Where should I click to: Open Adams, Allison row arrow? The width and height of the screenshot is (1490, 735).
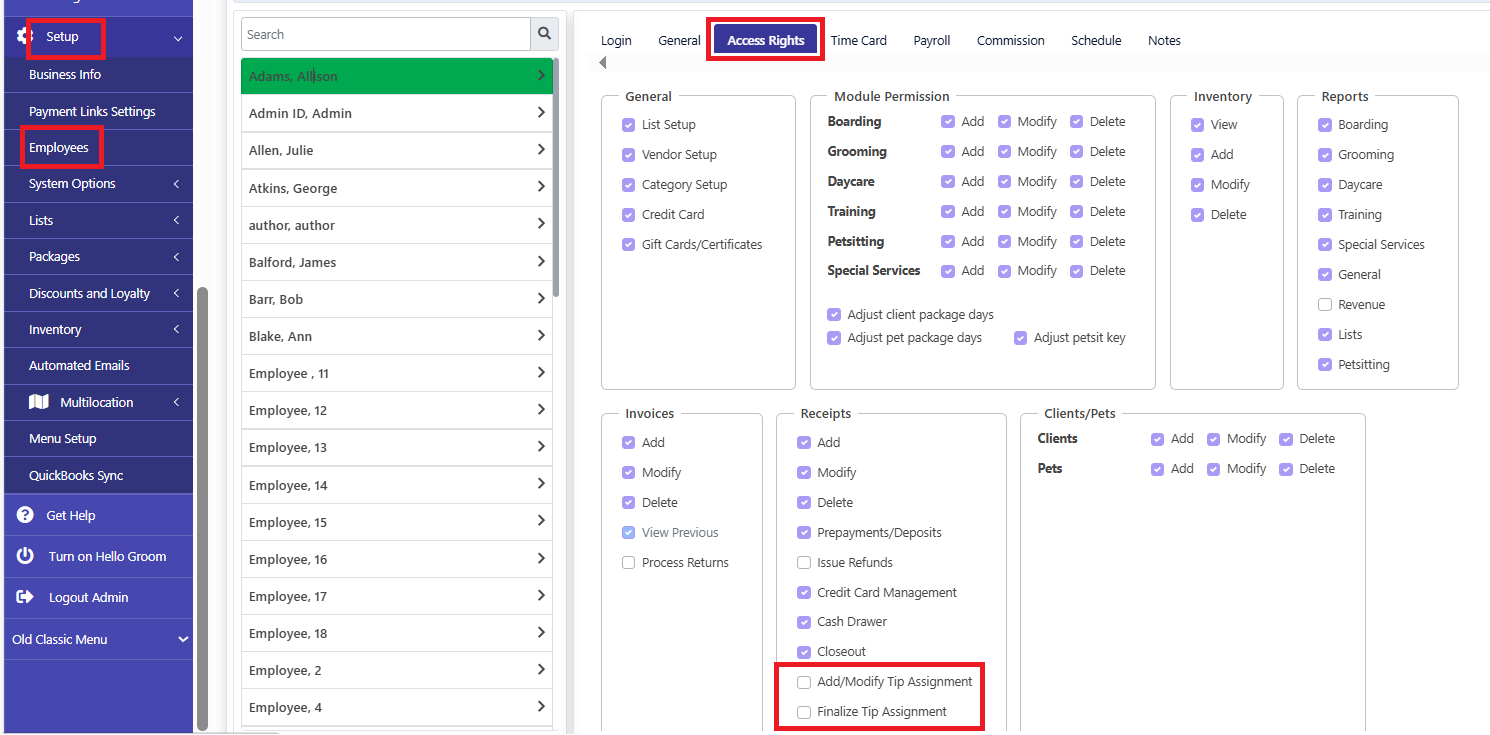pos(541,75)
